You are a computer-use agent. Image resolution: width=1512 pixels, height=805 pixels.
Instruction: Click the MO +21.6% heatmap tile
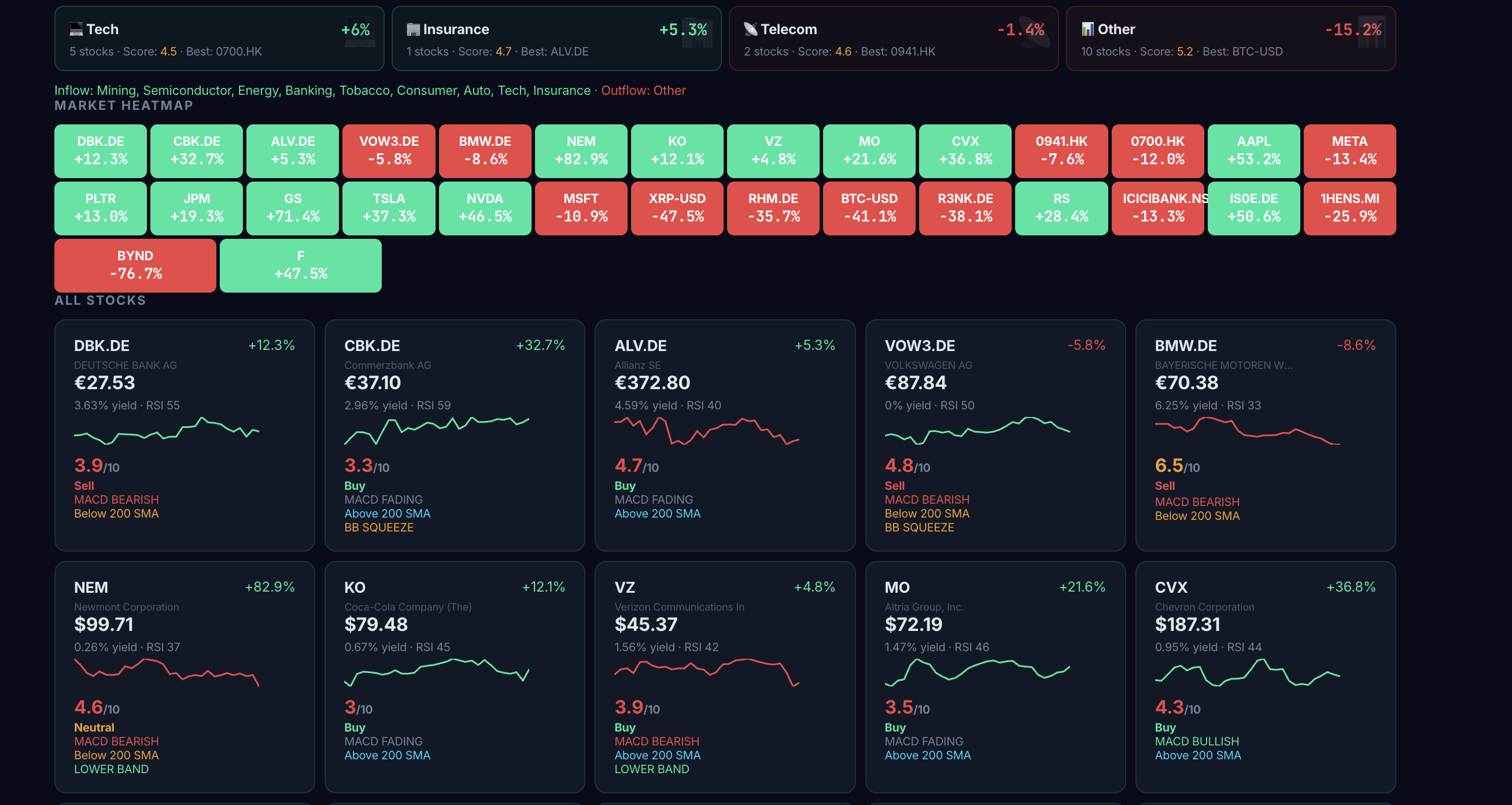click(869, 151)
